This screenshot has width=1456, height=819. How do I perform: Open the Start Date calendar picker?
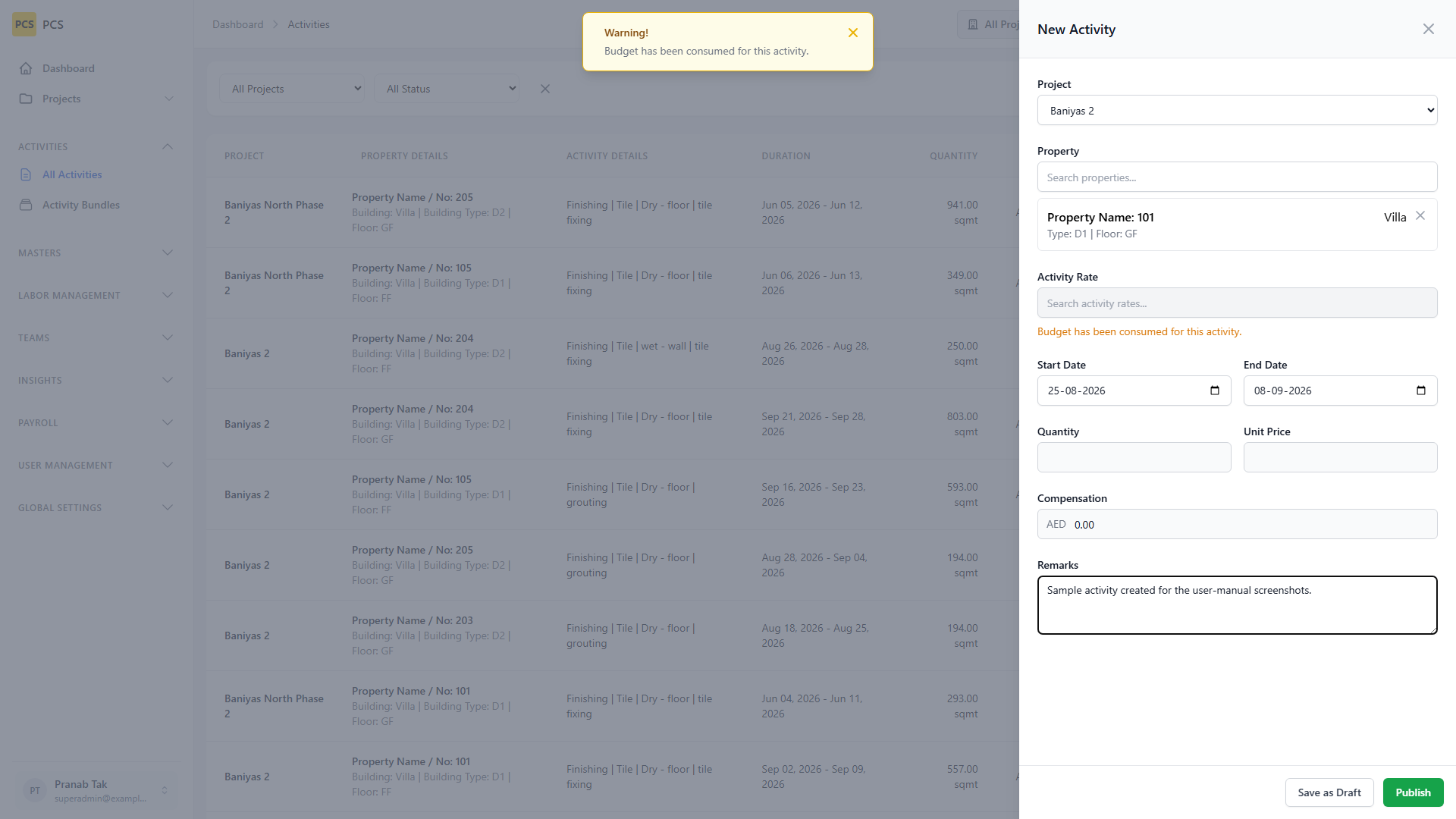pyautogui.click(x=1215, y=391)
